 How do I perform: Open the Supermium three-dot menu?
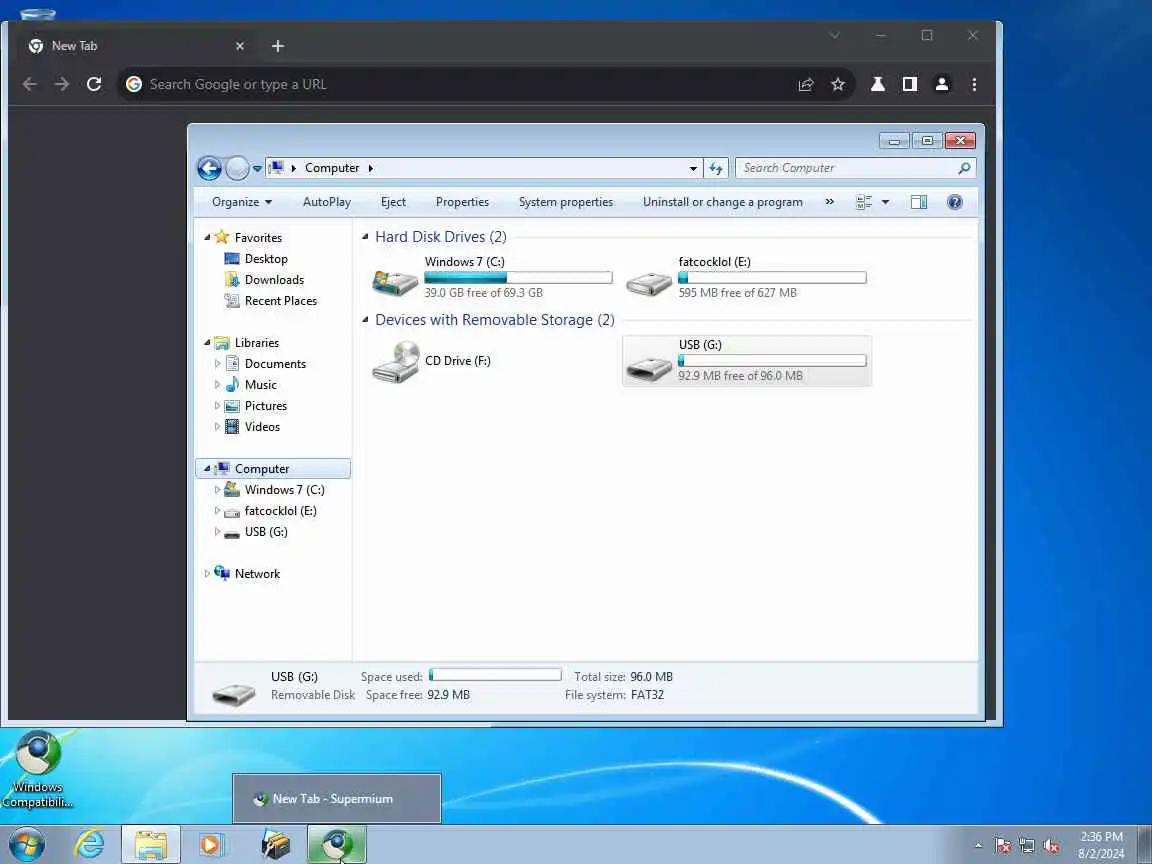[x=974, y=84]
